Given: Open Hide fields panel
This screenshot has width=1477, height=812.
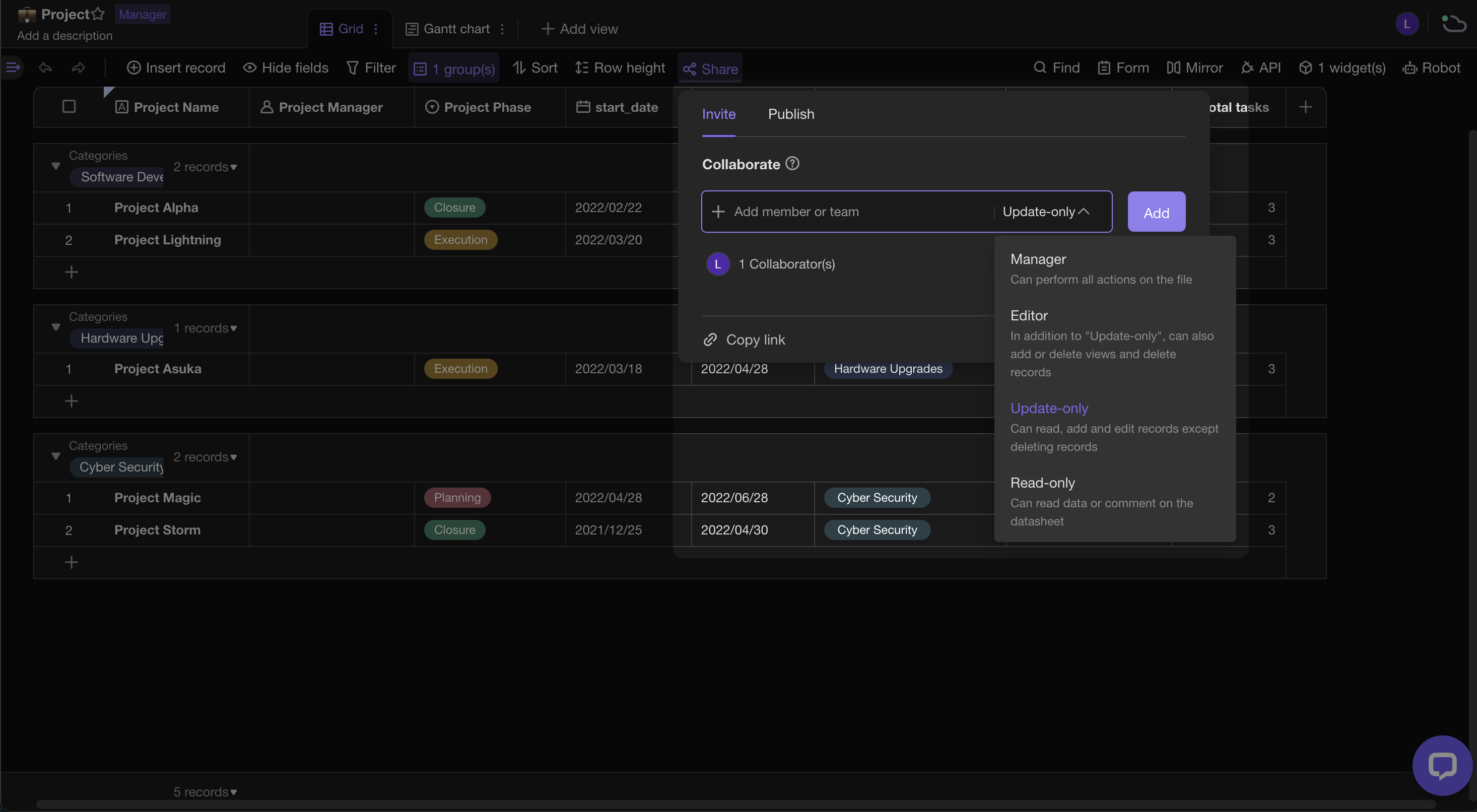Looking at the screenshot, I should [286, 67].
